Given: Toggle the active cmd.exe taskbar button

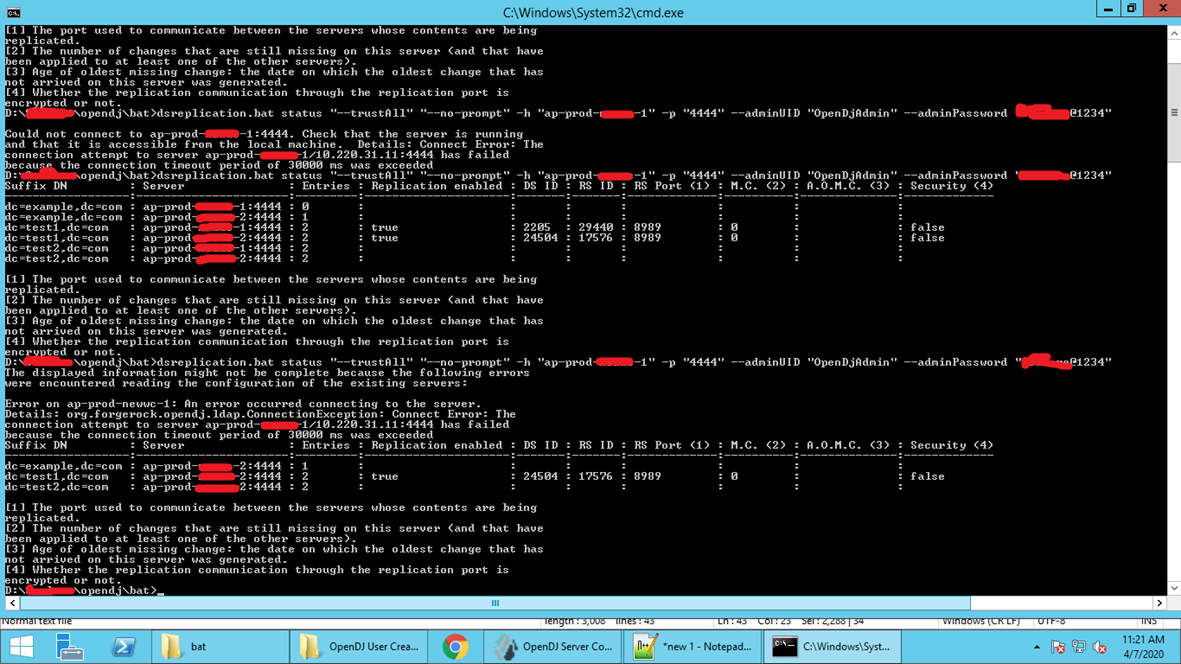Looking at the screenshot, I should pyautogui.click(x=830, y=647).
